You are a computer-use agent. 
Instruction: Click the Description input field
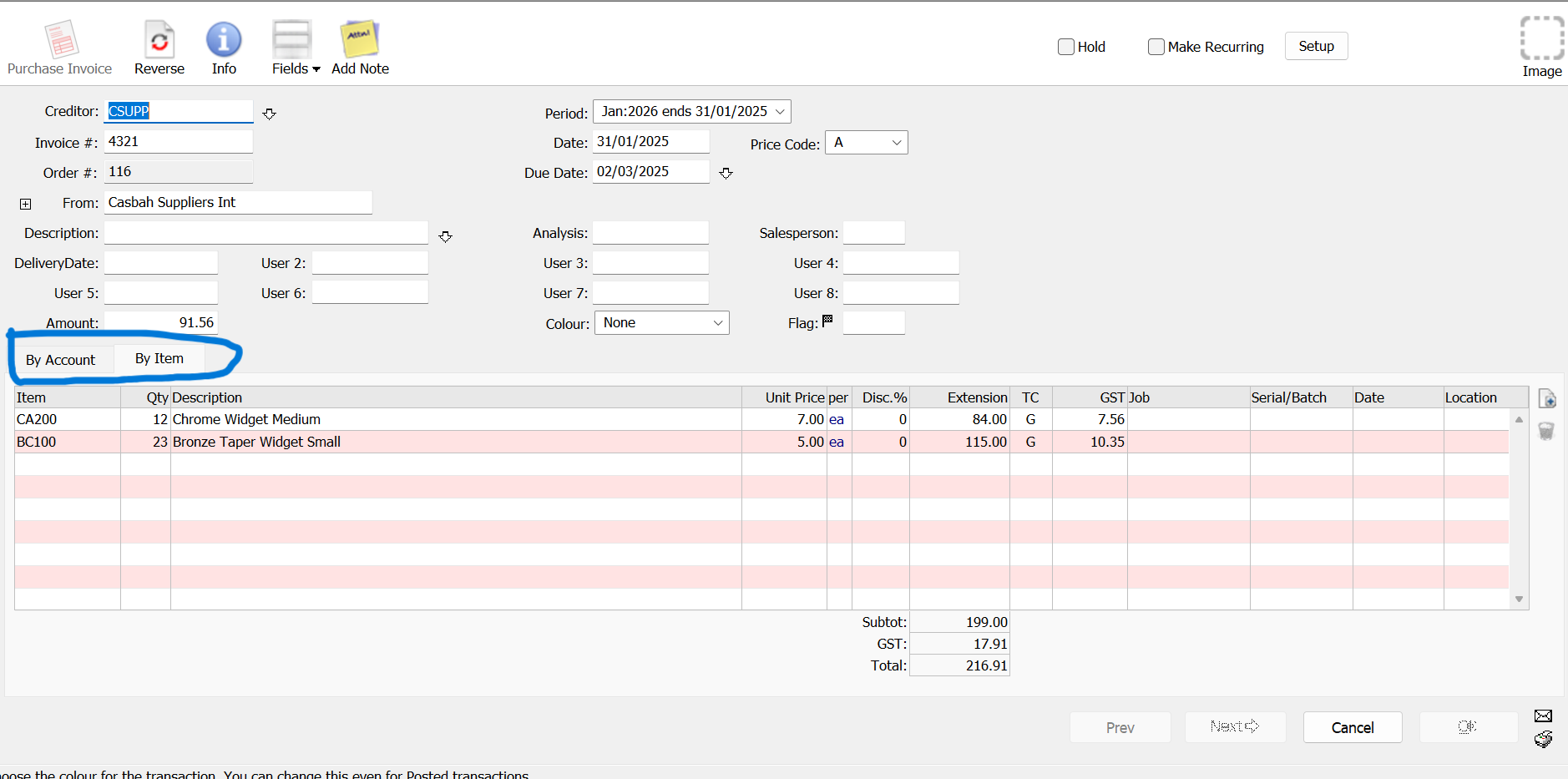click(266, 233)
